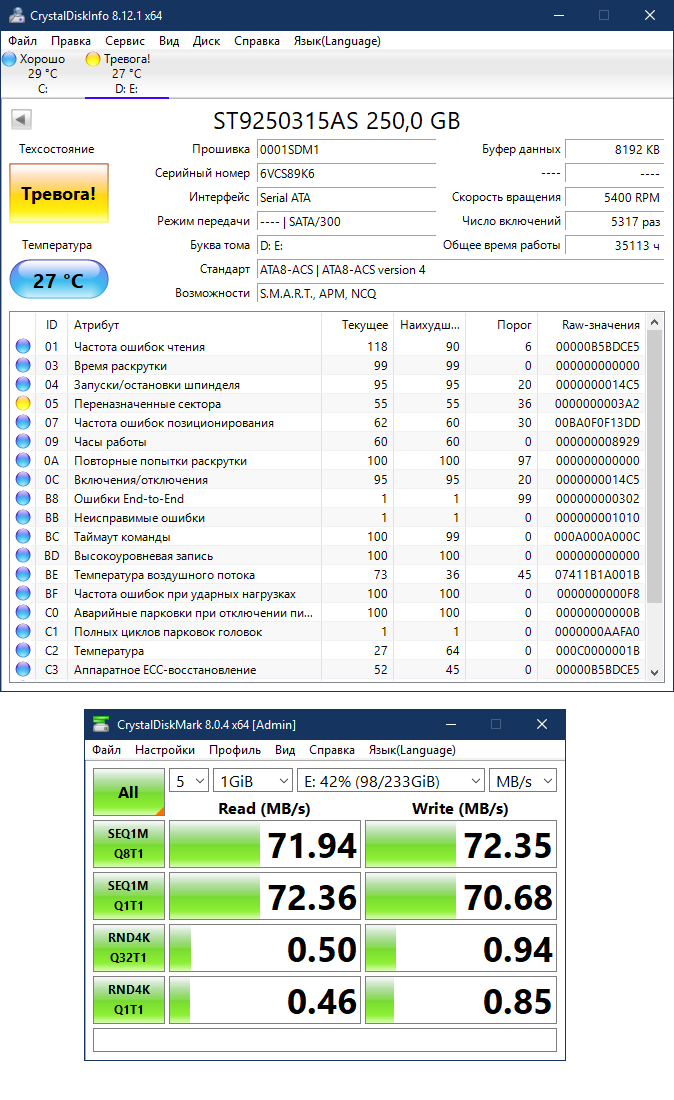
Task: Select the blue status icon for drive C:
Action: [x=9, y=59]
